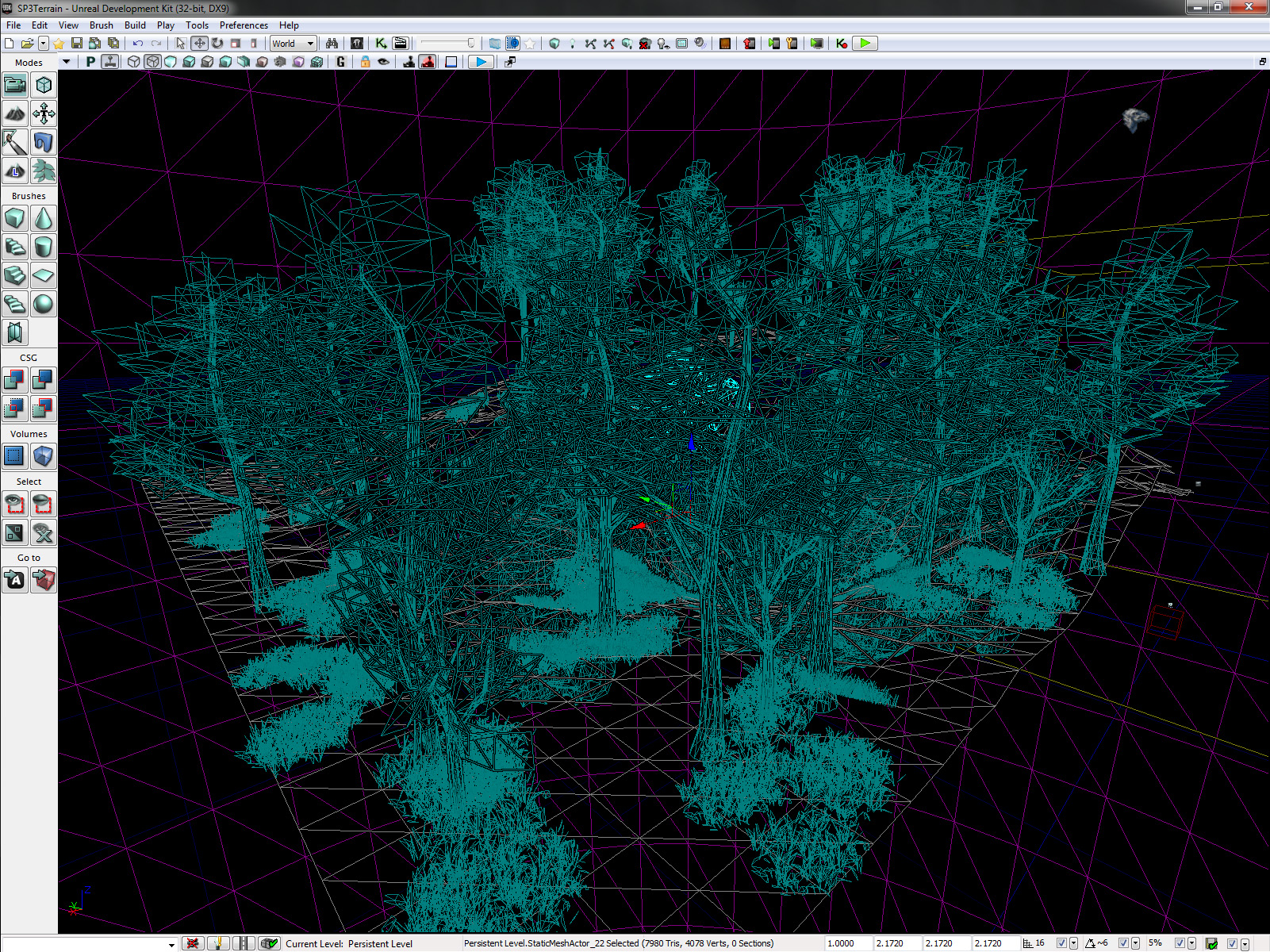Click the Save level floppy icon
1270x952 pixels.
[77, 44]
